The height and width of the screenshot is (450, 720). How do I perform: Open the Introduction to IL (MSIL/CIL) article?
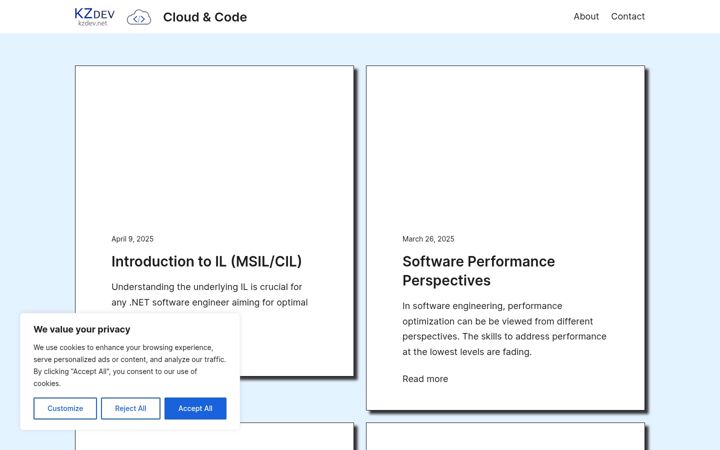click(x=206, y=261)
